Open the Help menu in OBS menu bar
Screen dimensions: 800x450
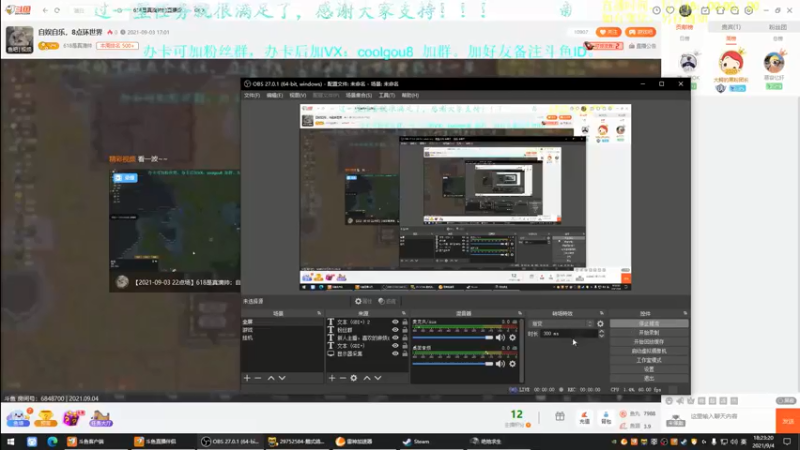pos(410,95)
